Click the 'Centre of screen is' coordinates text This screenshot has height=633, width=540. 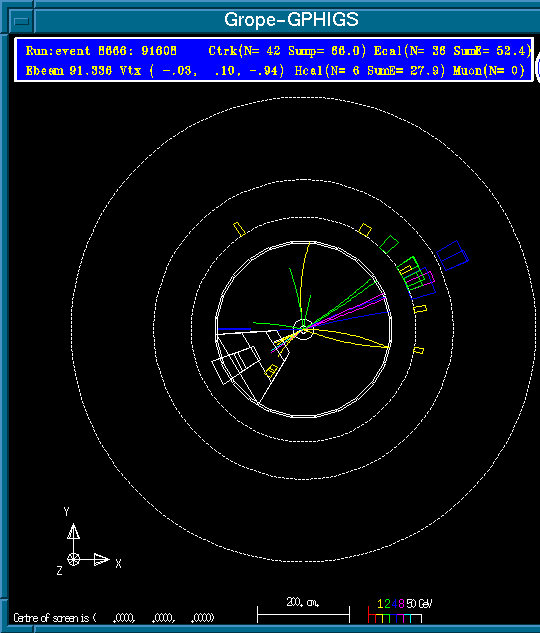pyautogui.click(x=113, y=618)
